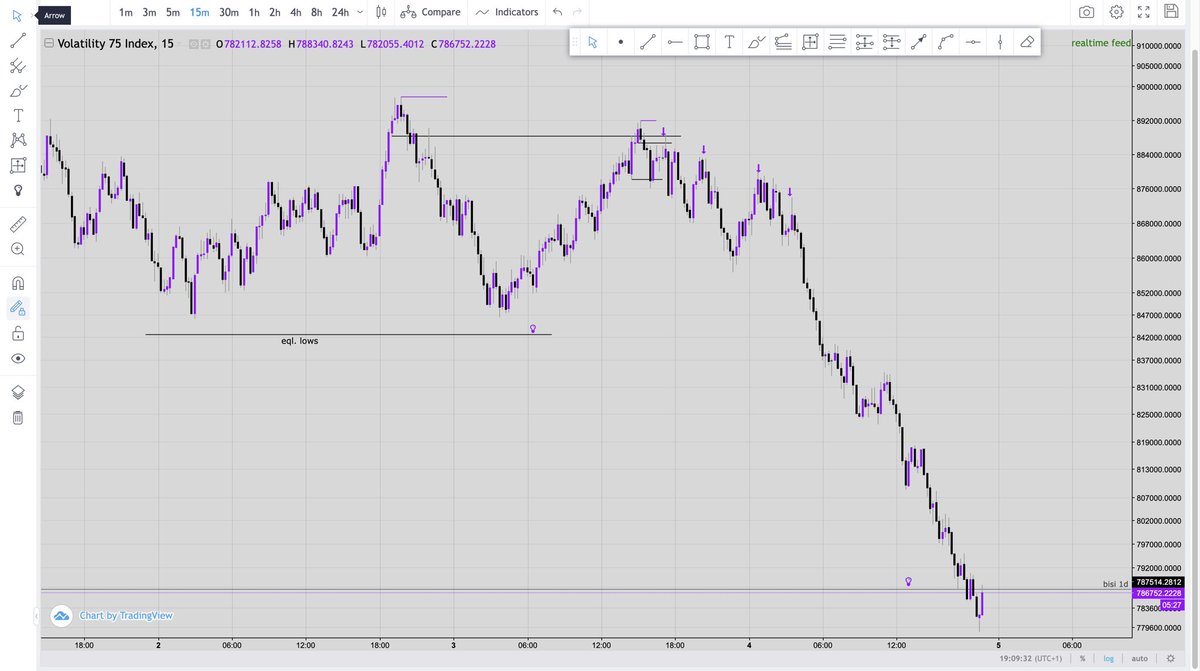Image resolution: width=1200 pixels, height=671 pixels.
Task: Click the 19:09:32 (UTC+1) timezone selector
Action: click(x=1030, y=658)
